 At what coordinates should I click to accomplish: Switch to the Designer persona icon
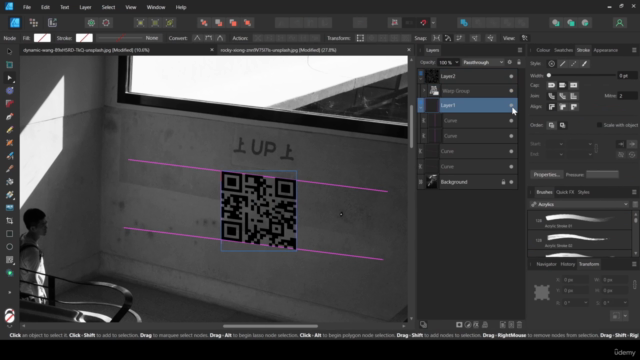(x=15, y=23)
